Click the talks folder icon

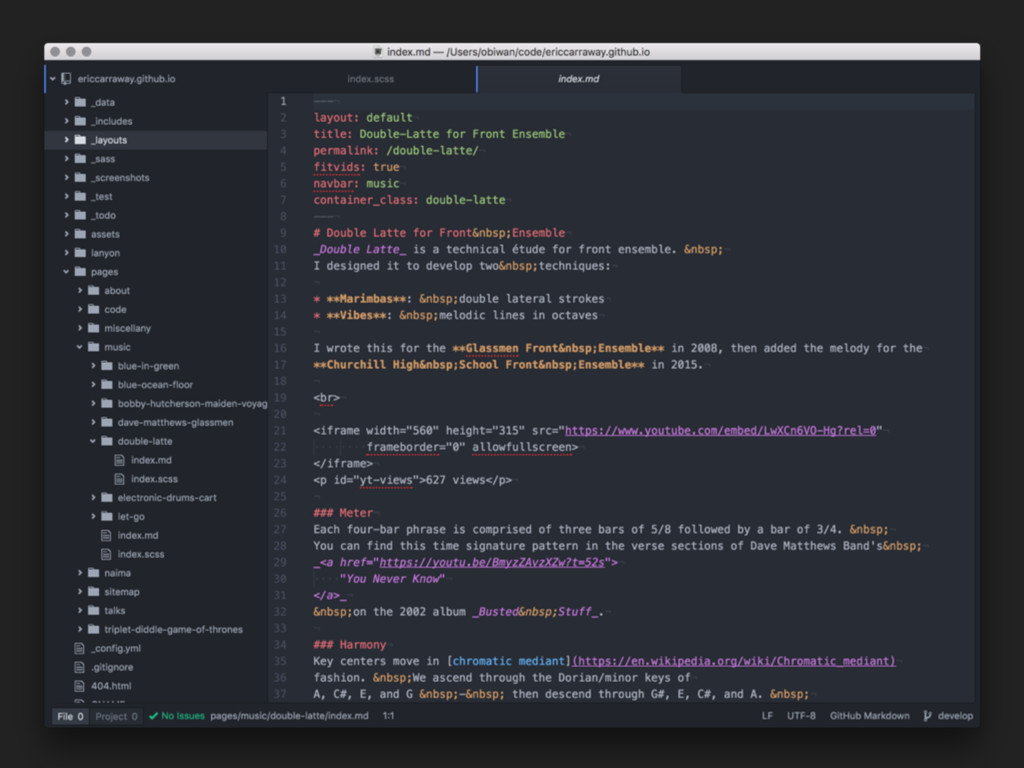click(93, 611)
